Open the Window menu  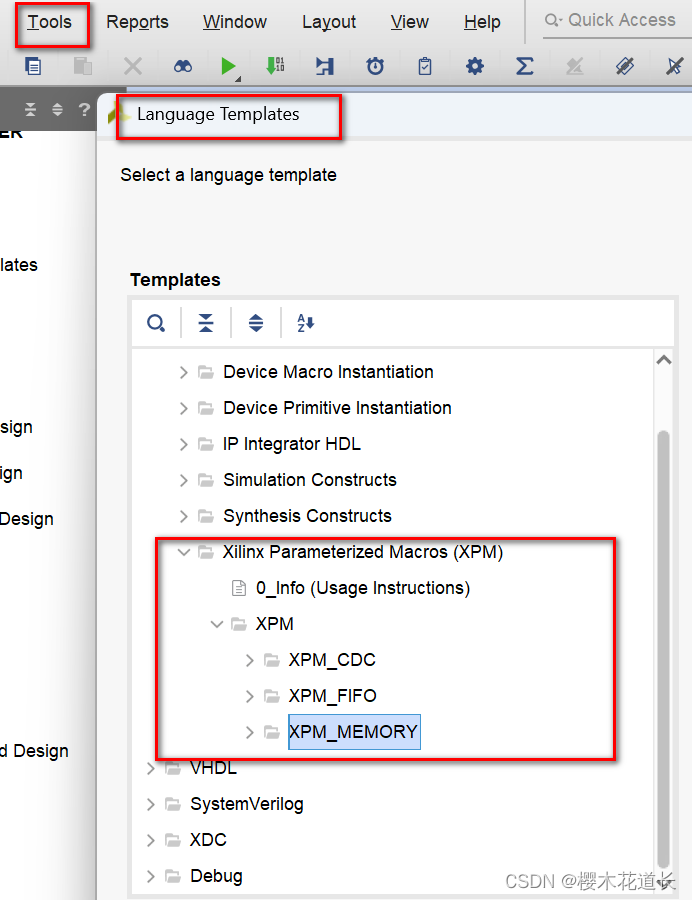coord(235,22)
